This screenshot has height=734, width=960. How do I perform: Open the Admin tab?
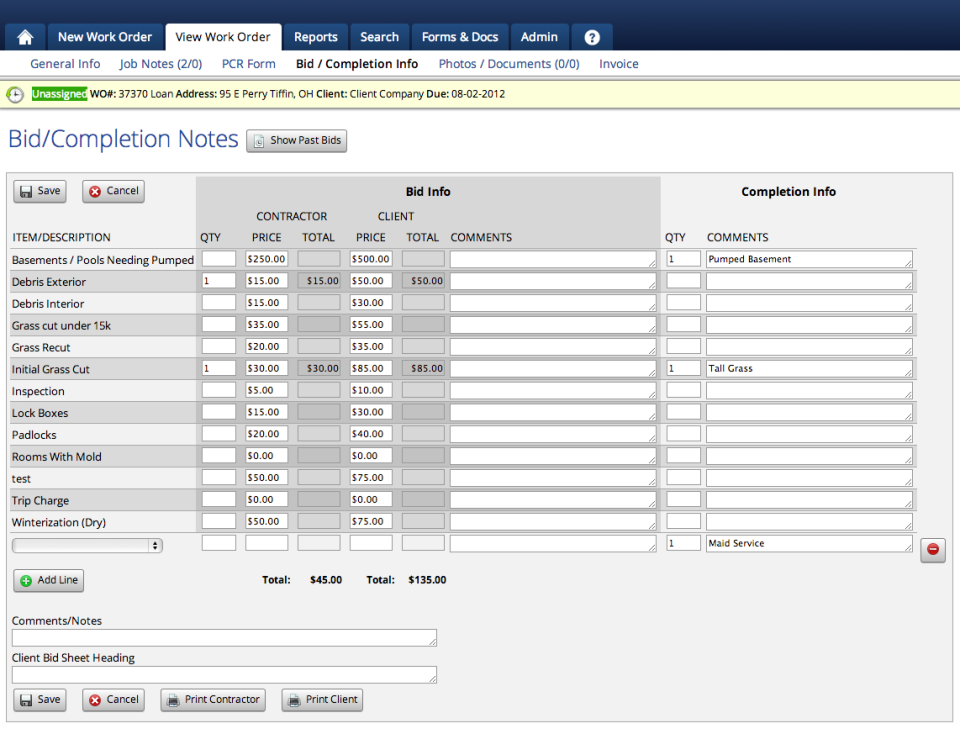point(539,36)
